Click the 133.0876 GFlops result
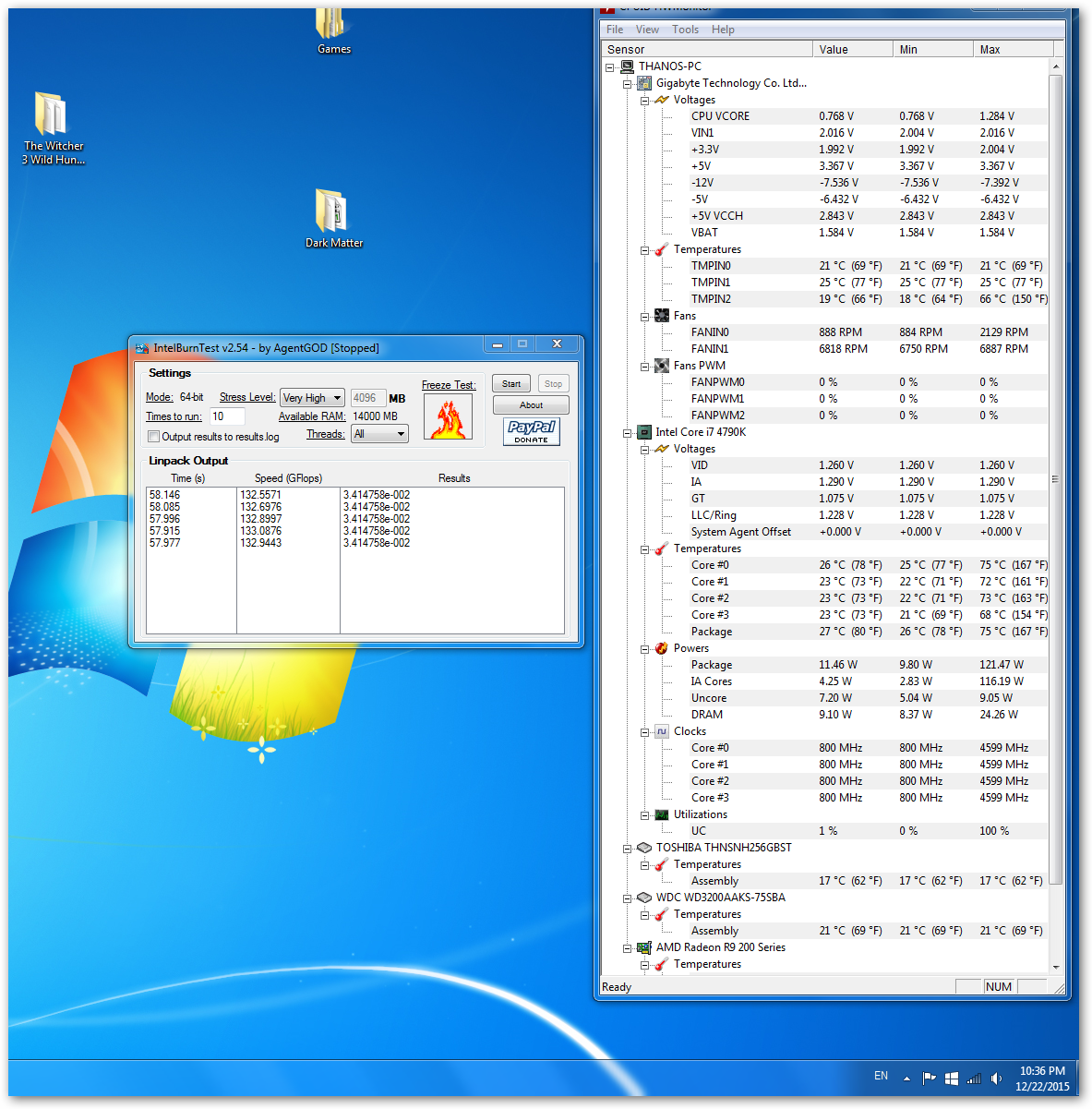Image resolution: width=1092 pixels, height=1109 pixels. 261,531
